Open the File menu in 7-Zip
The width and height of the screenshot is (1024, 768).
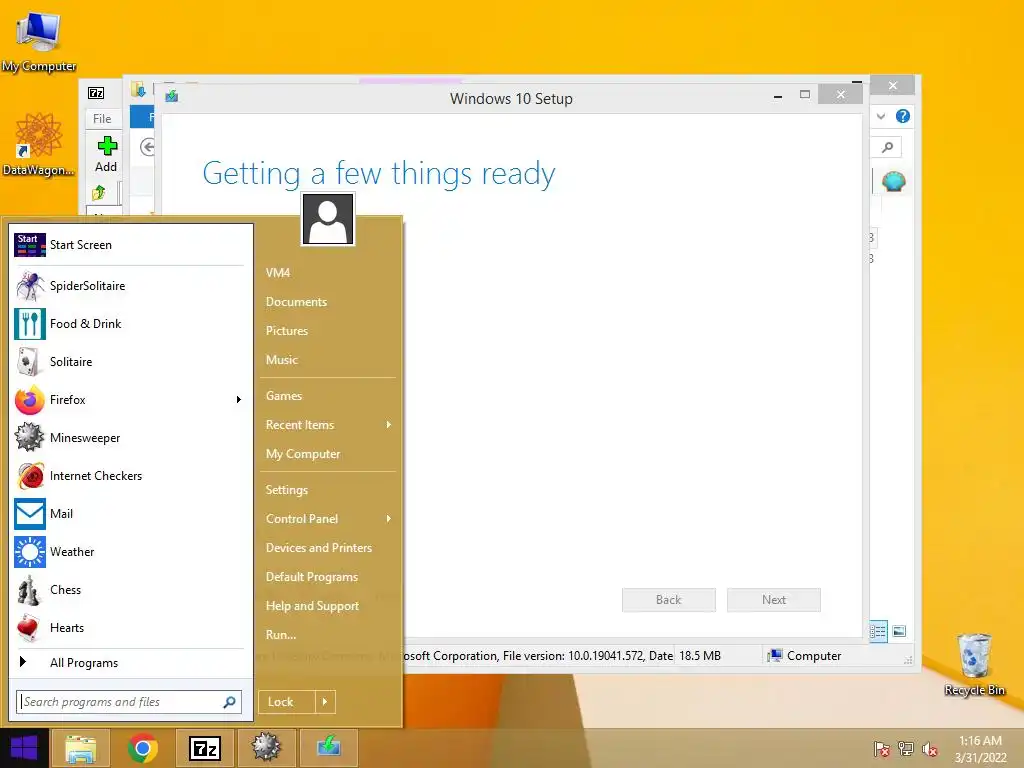[102, 119]
